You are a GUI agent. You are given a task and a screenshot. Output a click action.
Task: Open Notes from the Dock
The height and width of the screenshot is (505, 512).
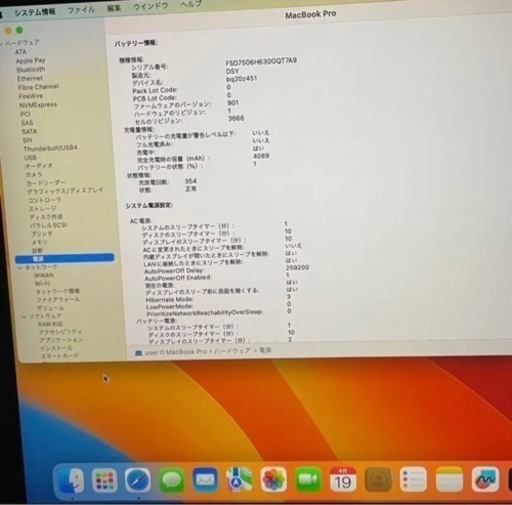tap(449, 479)
